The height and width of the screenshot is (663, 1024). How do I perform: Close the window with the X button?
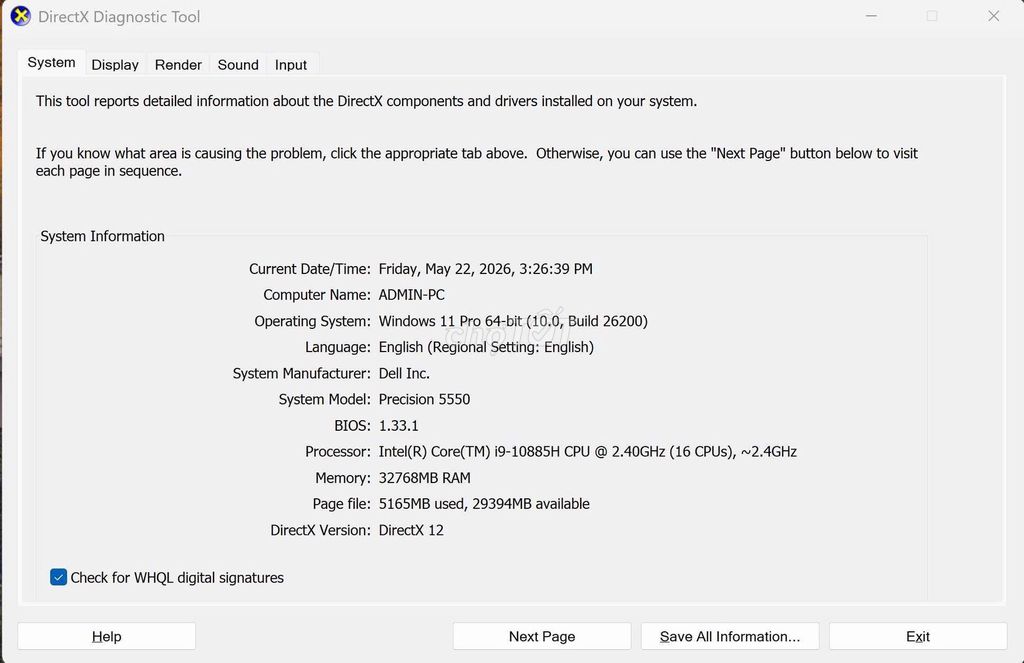[993, 16]
